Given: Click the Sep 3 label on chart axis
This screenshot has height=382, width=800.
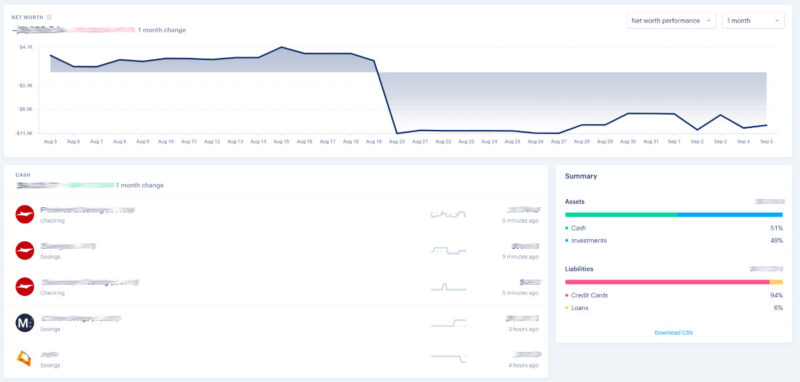Looking at the screenshot, I should [x=720, y=141].
